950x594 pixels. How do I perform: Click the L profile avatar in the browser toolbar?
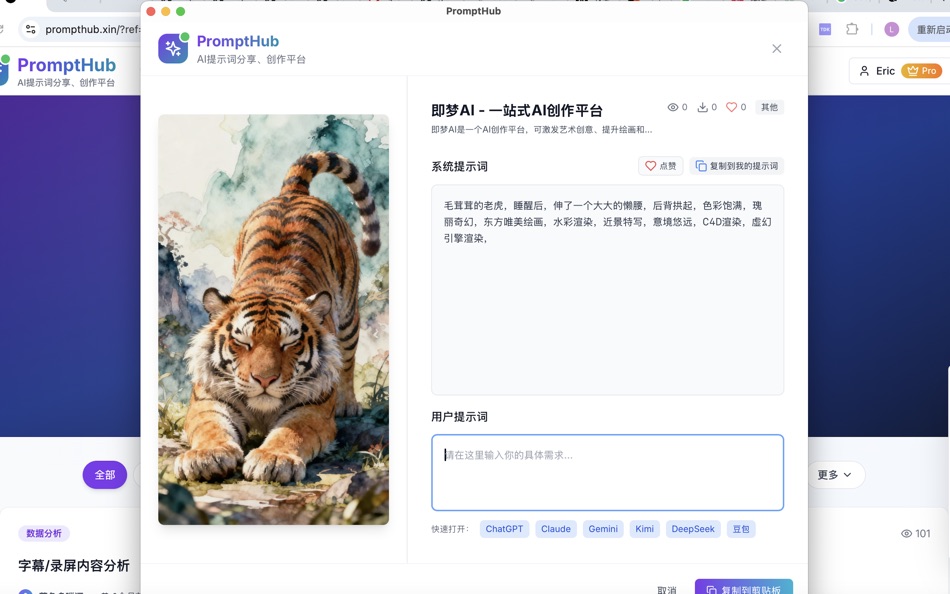891,29
